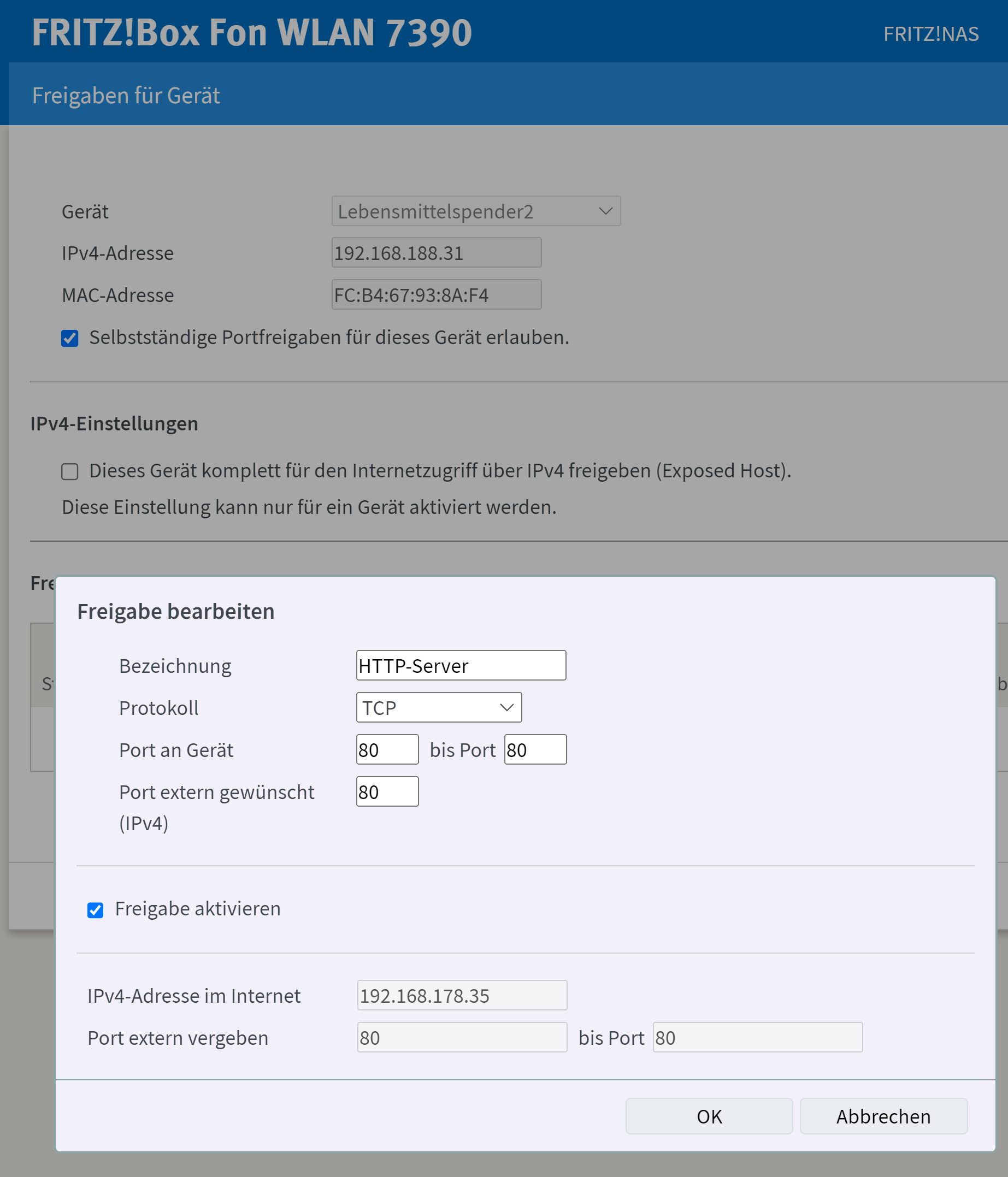Open the FRITZ!NAS link in header

tap(931, 34)
